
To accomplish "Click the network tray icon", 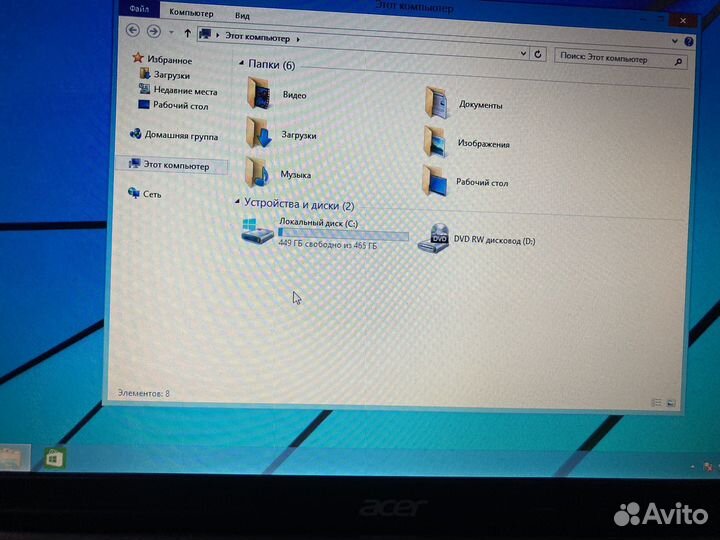I will pos(709,467).
